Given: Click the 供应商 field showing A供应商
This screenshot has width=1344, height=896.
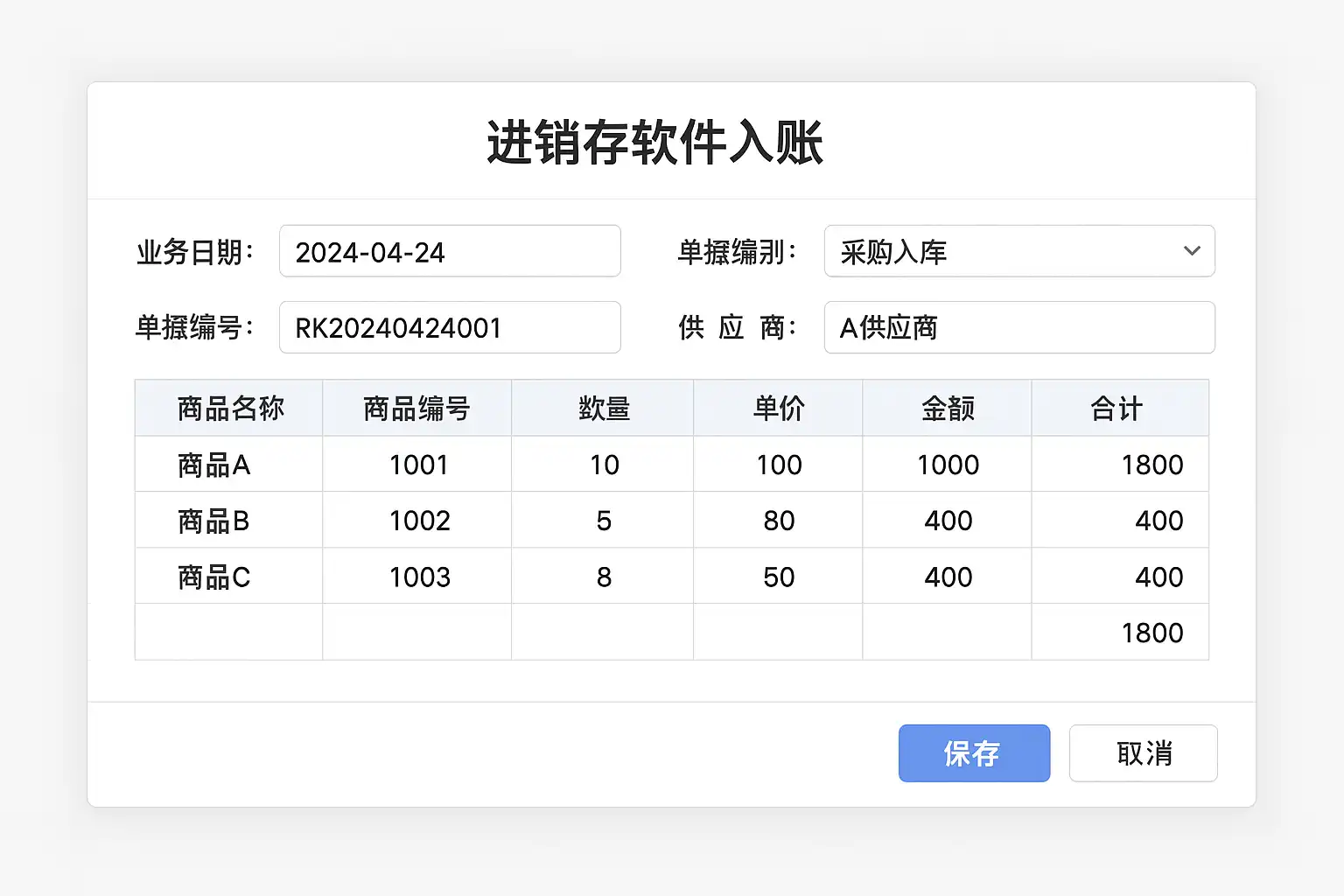Looking at the screenshot, I should point(1018,328).
